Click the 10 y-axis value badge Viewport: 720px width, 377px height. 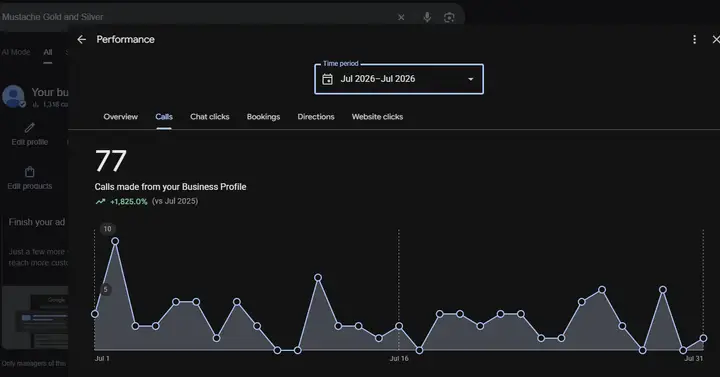107,229
